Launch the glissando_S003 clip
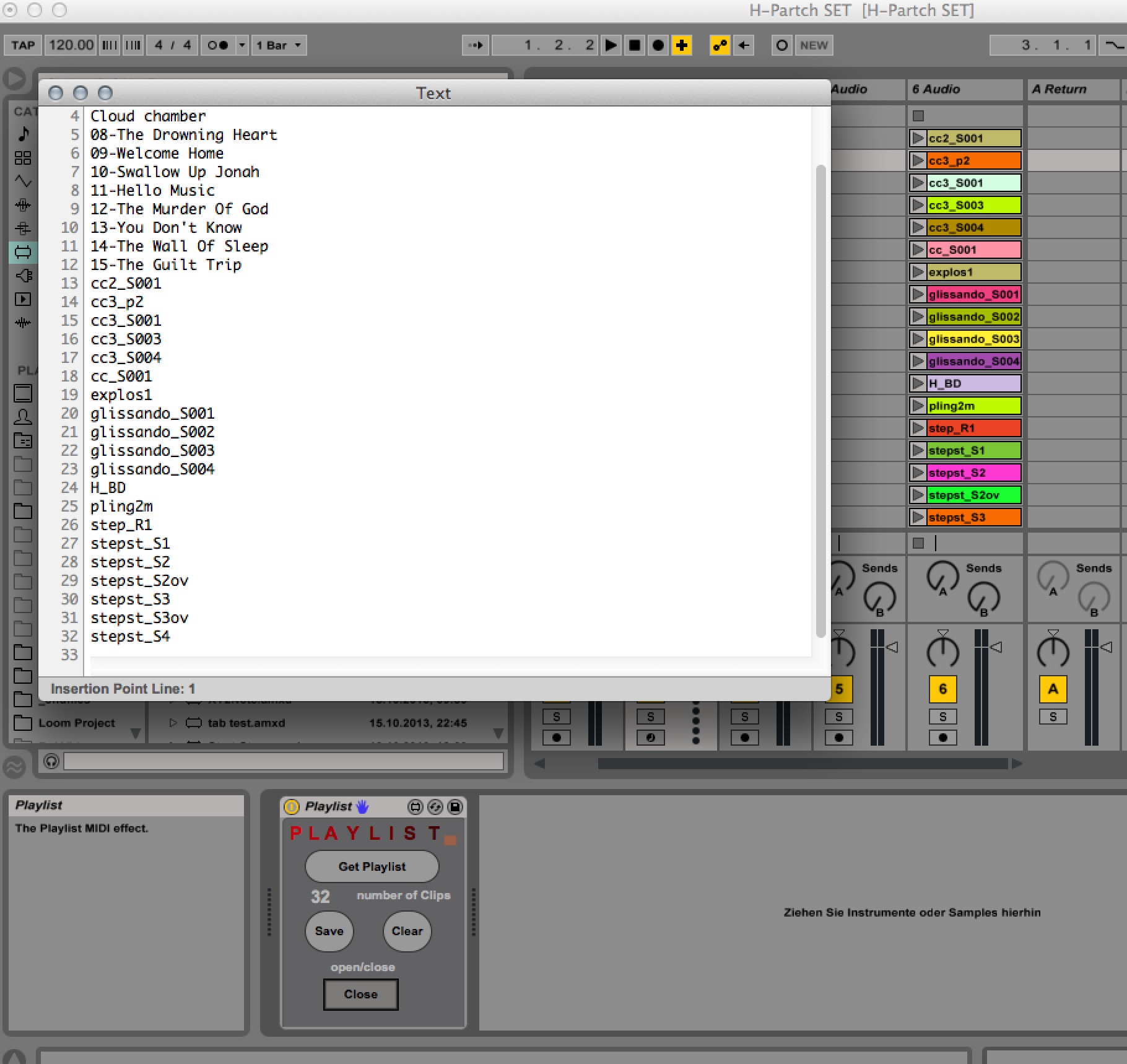 (918, 339)
